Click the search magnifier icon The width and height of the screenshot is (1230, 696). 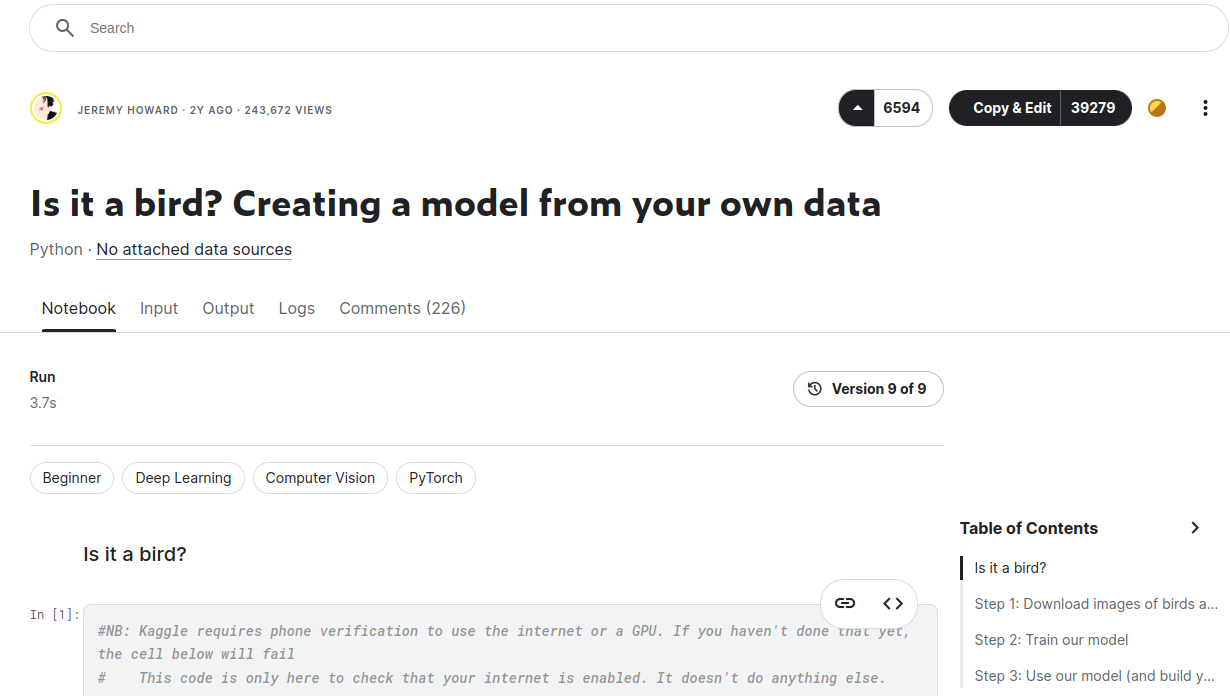pos(65,28)
